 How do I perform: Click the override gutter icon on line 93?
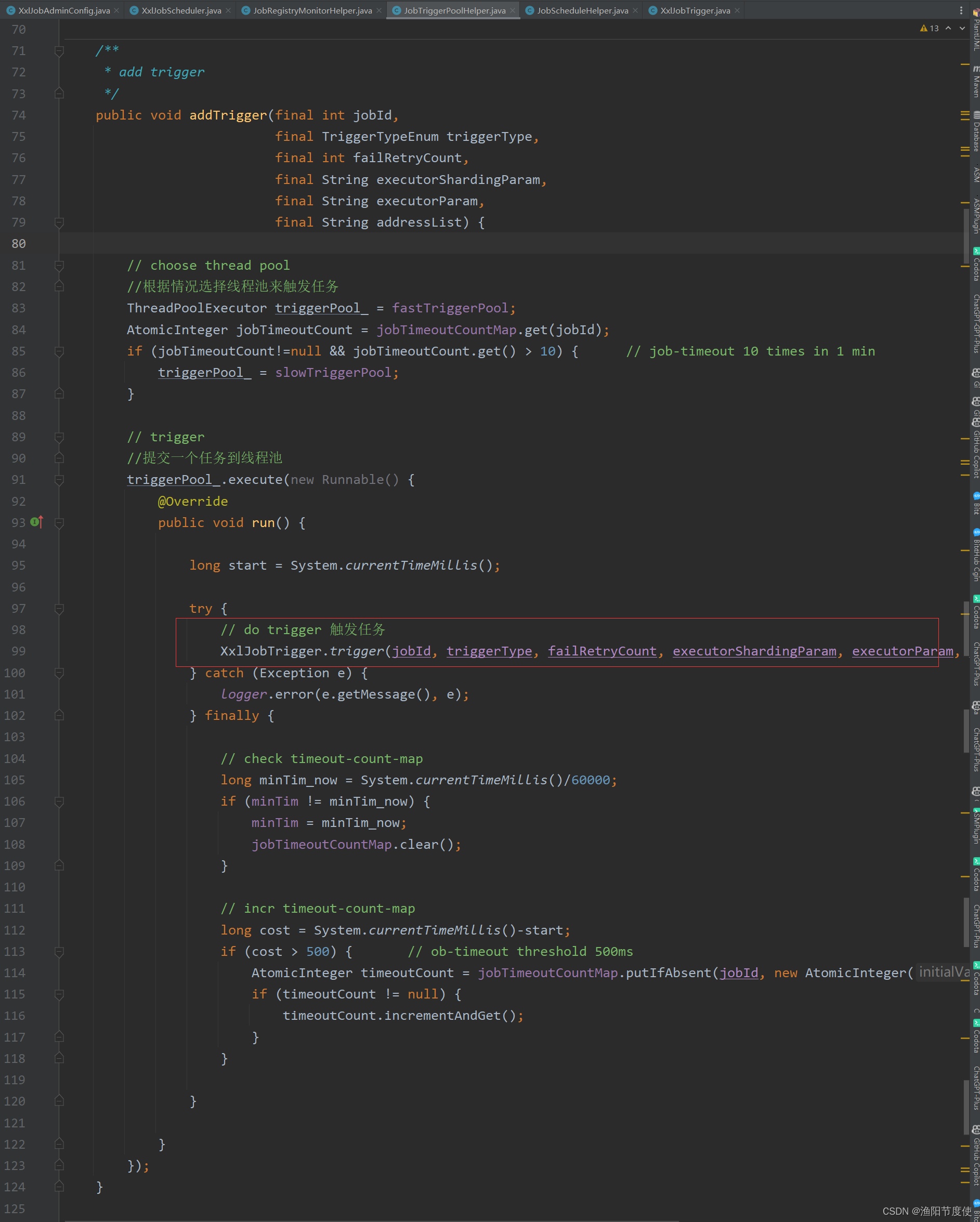click(36, 522)
